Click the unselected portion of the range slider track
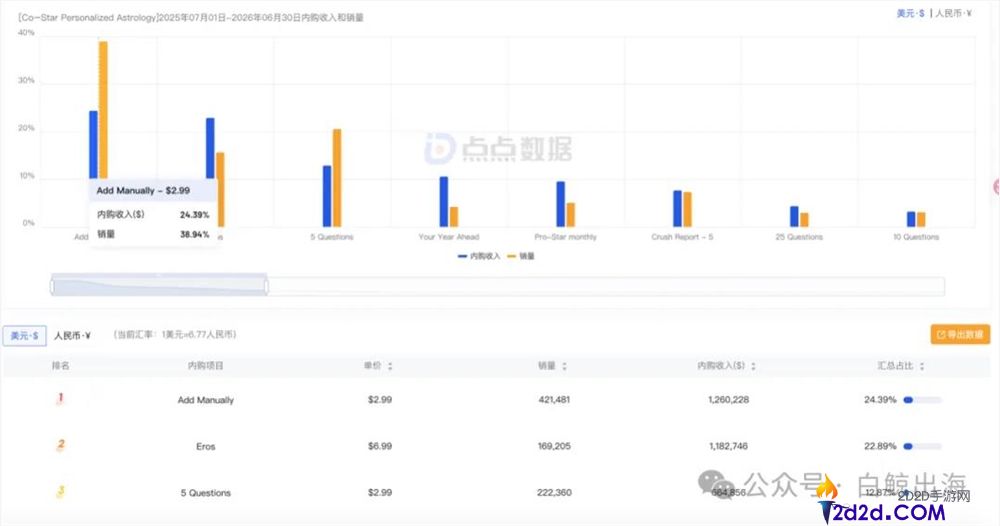Image resolution: width=1000 pixels, height=526 pixels. [x=606, y=286]
